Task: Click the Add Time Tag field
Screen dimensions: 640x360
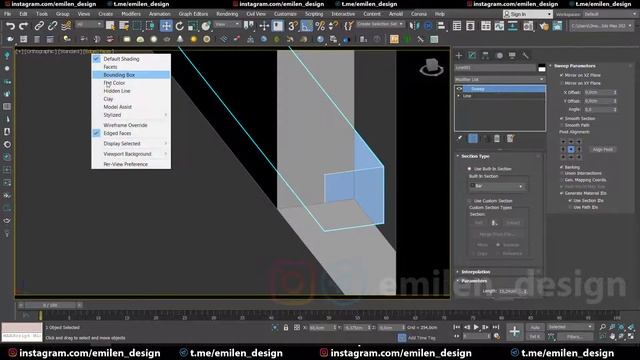Action: [422, 338]
